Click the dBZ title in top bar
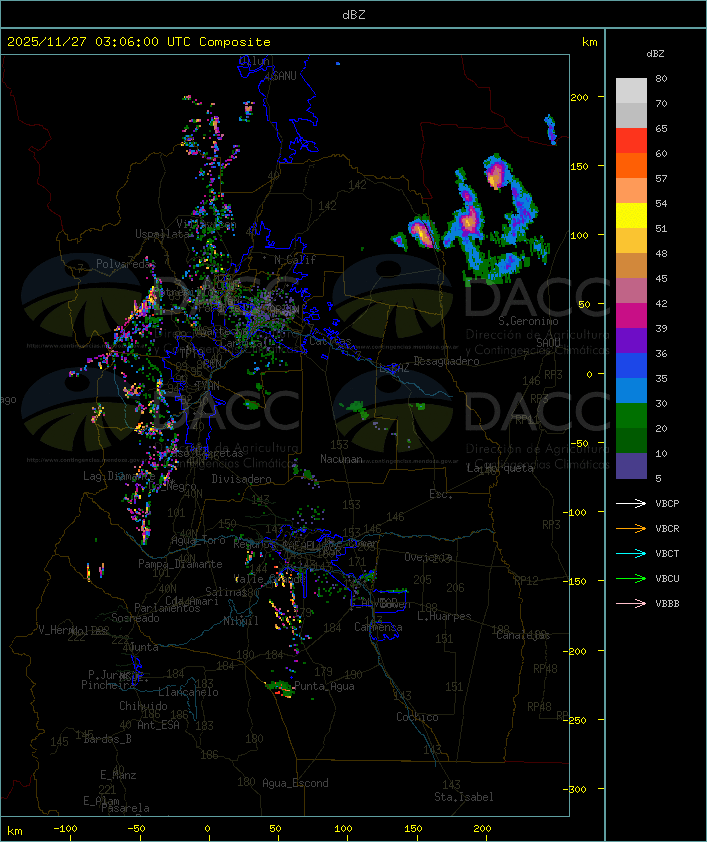This screenshot has width=707, height=842. click(x=354, y=14)
